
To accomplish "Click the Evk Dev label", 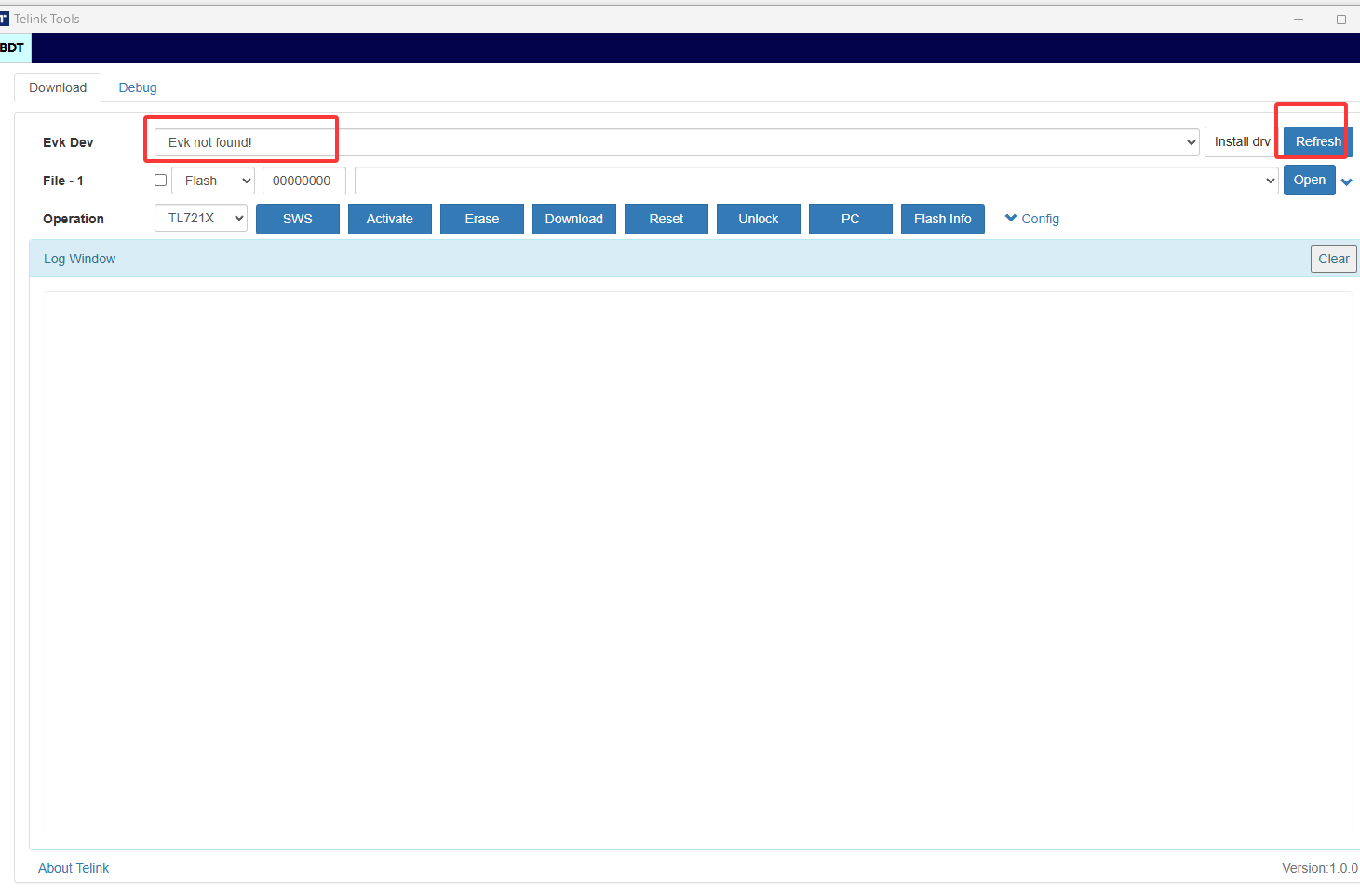I will (68, 142).
